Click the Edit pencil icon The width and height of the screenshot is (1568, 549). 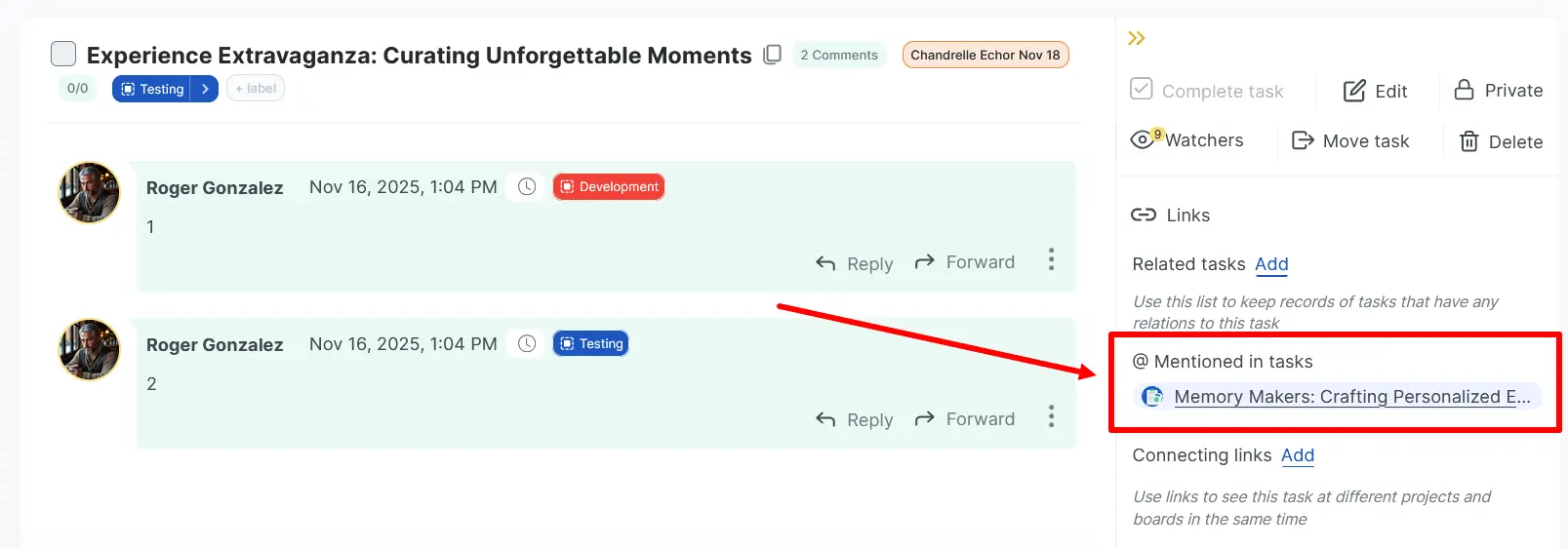point(1354,91)
